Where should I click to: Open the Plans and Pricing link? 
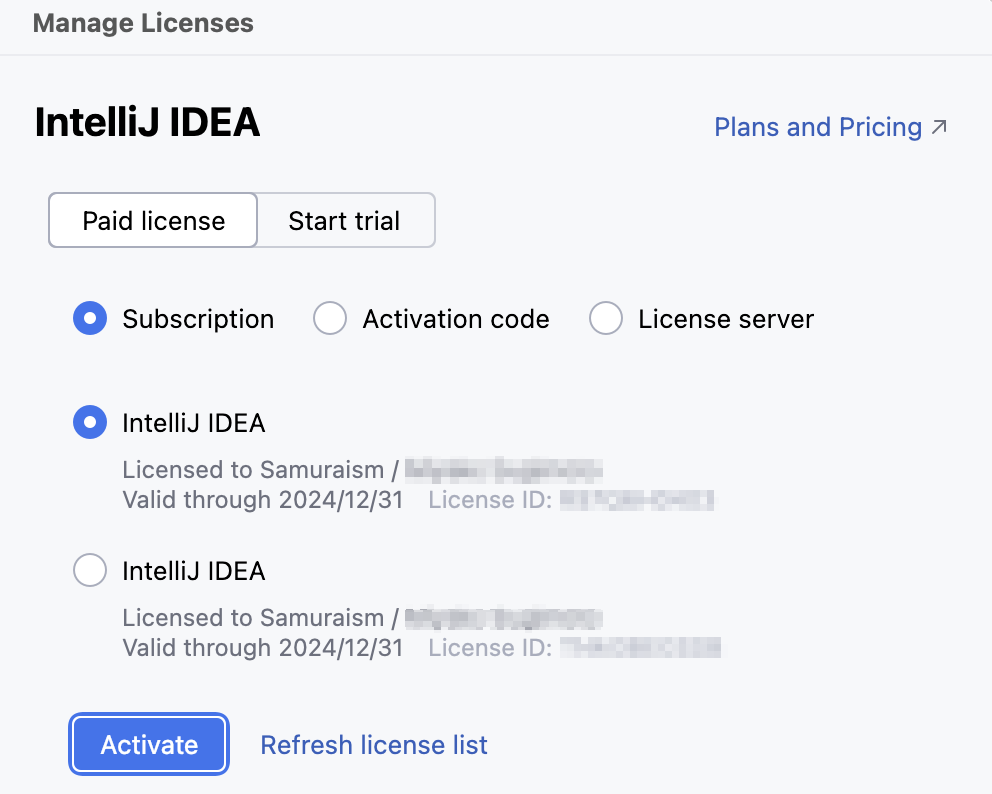coord(817,127)
